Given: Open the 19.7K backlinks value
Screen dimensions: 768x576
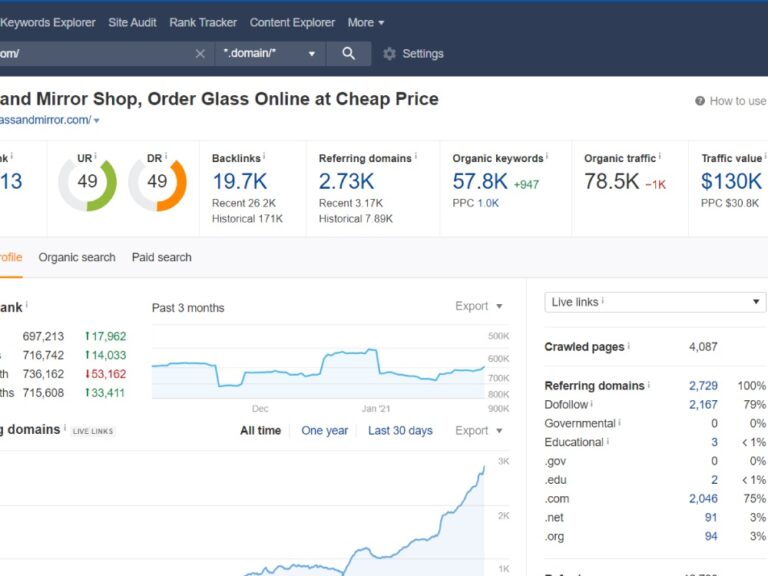Looking at the screenshot, I should (x=240, y=182).
